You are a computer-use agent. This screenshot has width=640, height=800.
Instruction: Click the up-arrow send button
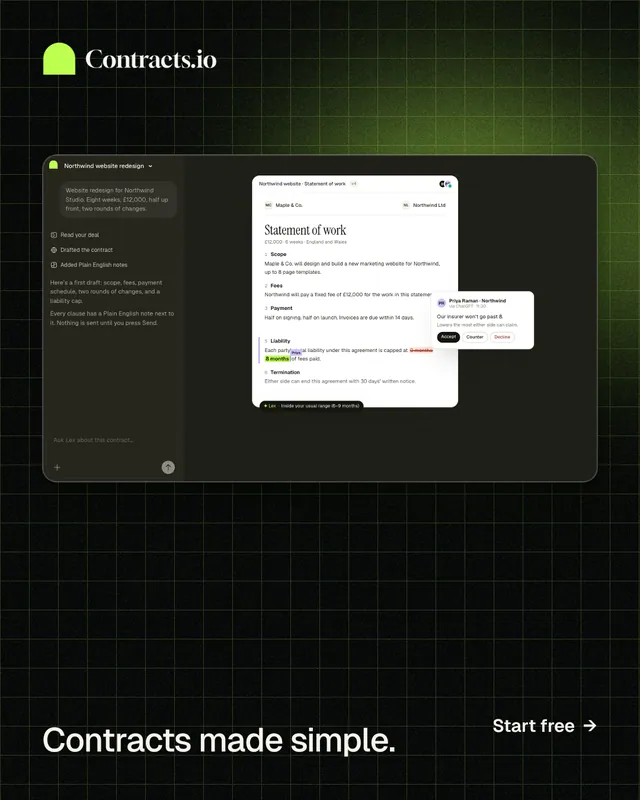click(168, 467)
